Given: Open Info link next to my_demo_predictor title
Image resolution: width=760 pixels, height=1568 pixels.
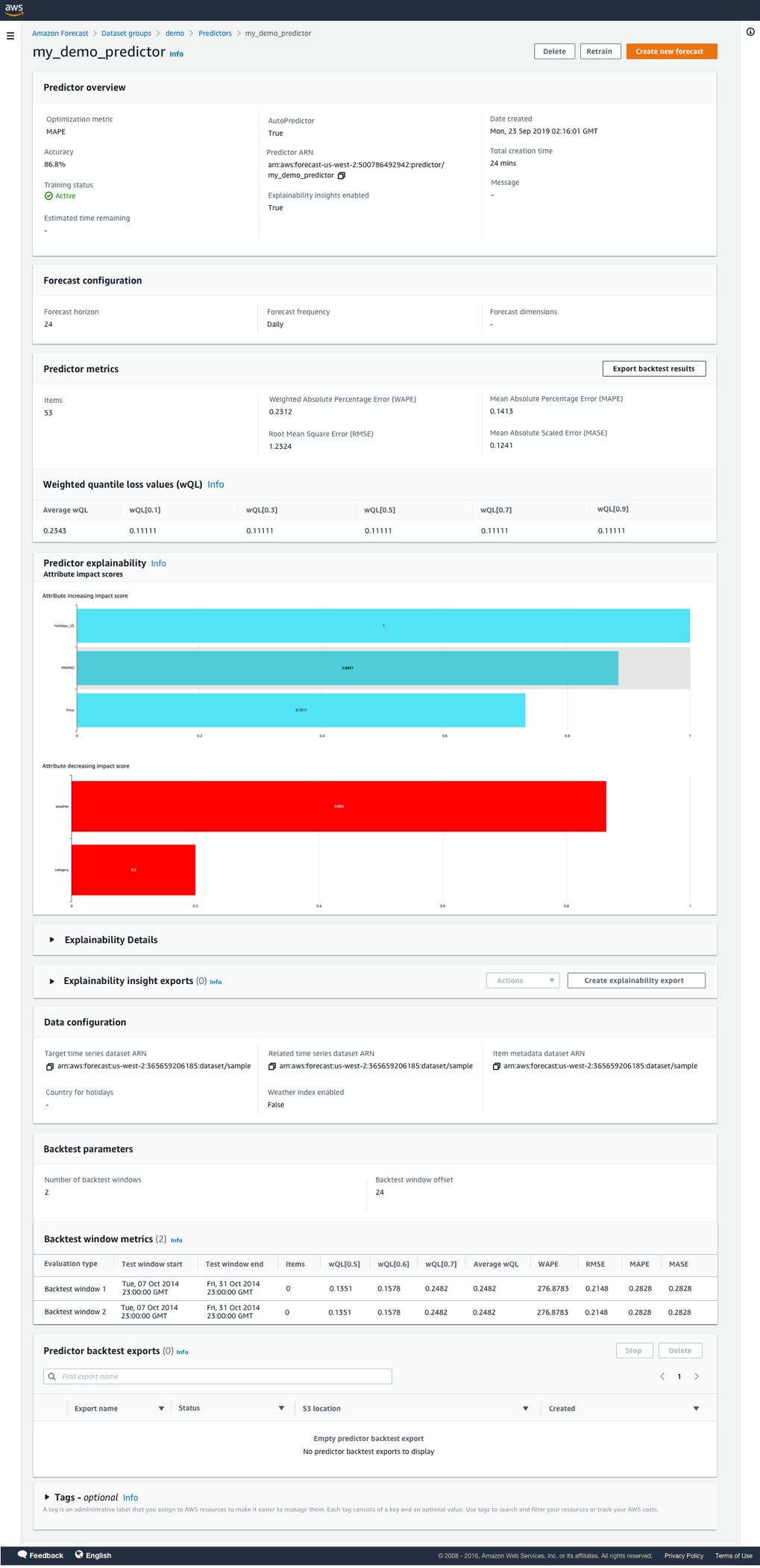Looking at the screenshot, I should [177, 54].
